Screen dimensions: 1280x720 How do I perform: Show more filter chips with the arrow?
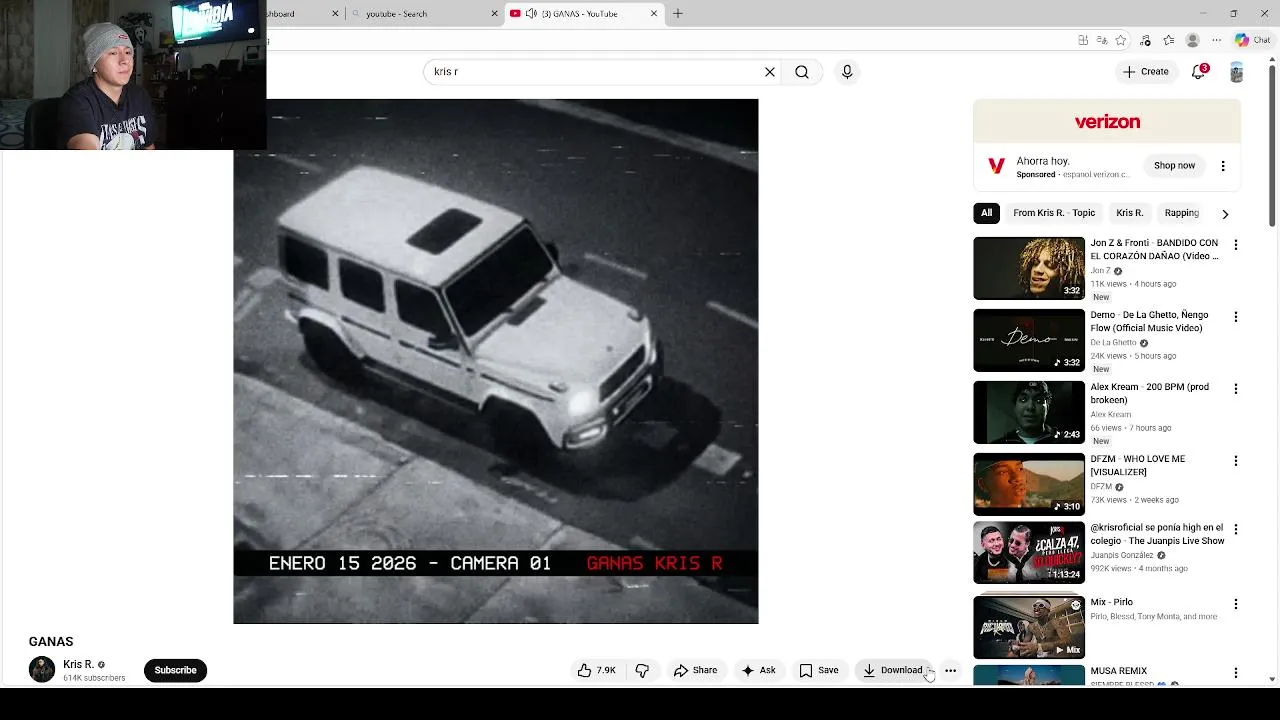pos(1225,214)
